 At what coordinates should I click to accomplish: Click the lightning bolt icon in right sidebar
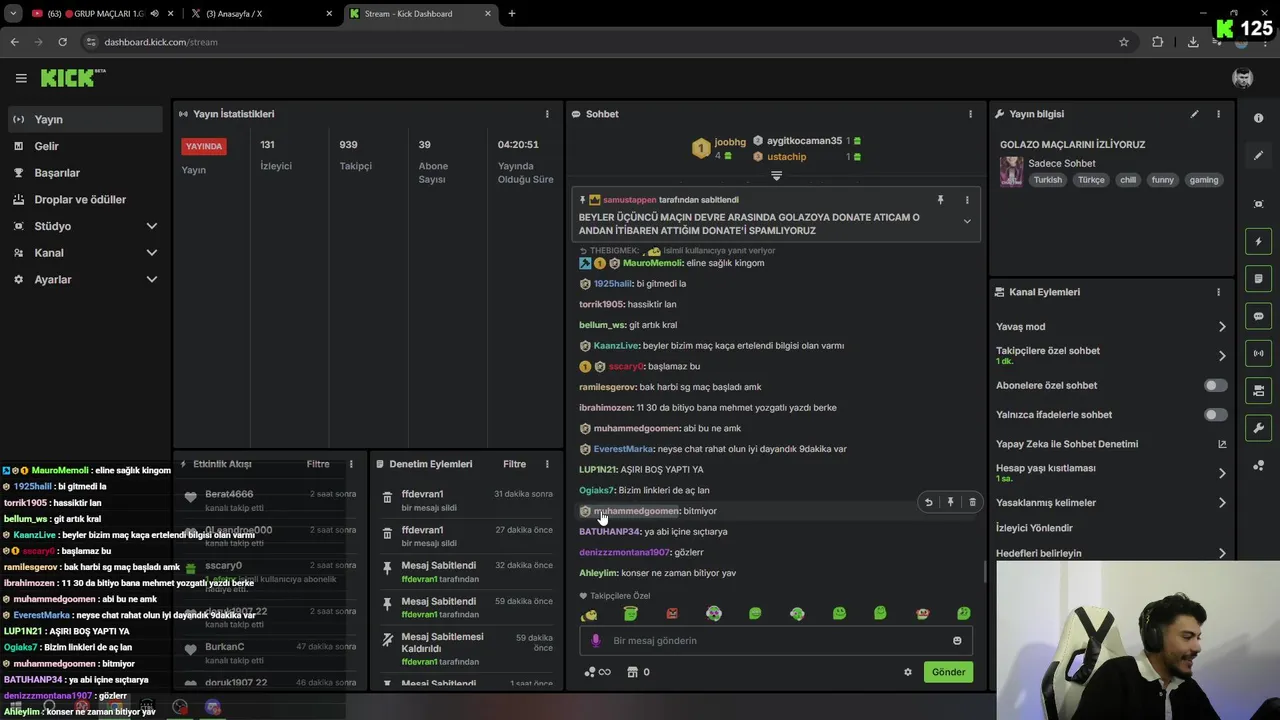point(1259,241)
